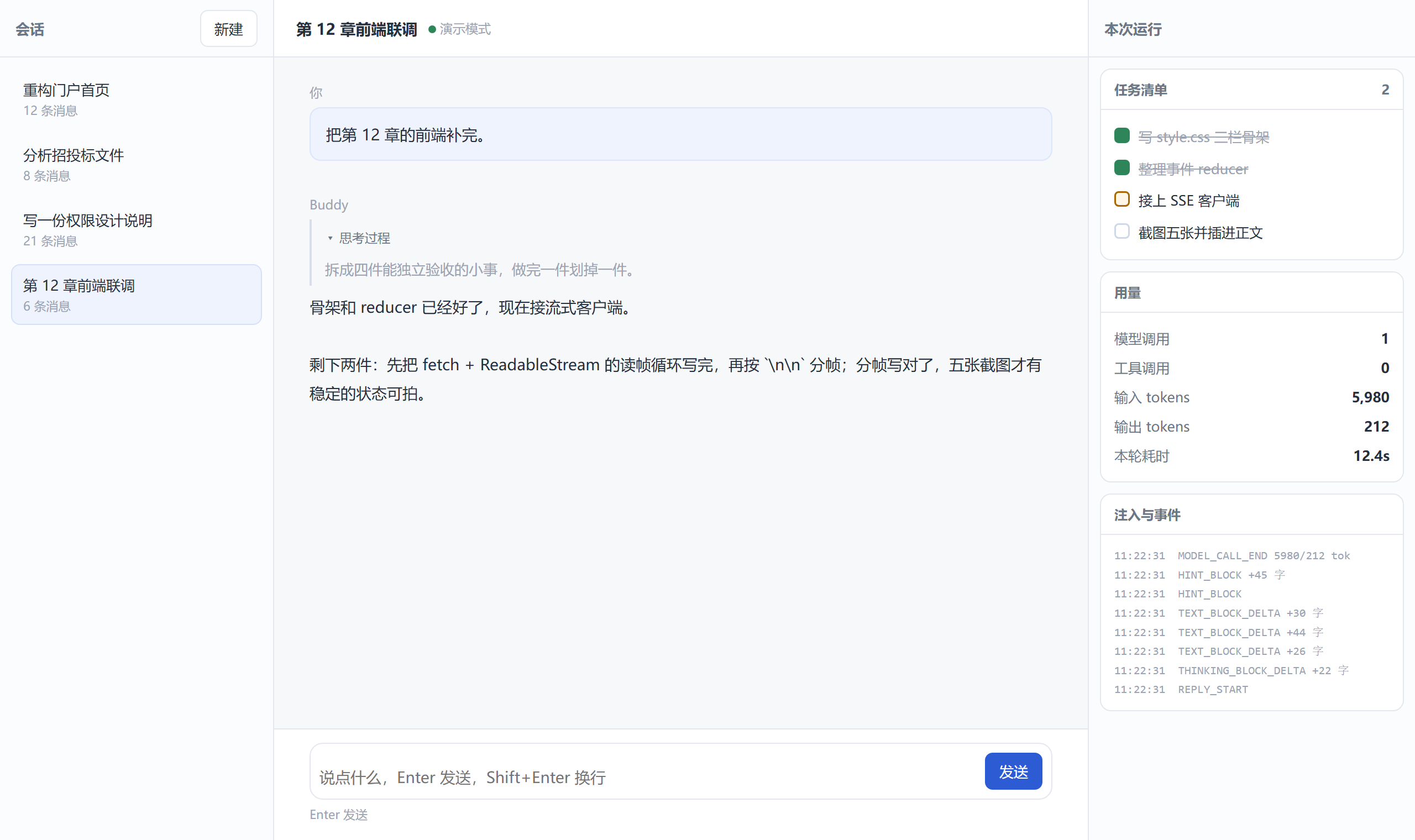1415x840 pixels.
Task: Click the 输入 tokens value 5,980
Action: click(1370, 397)
